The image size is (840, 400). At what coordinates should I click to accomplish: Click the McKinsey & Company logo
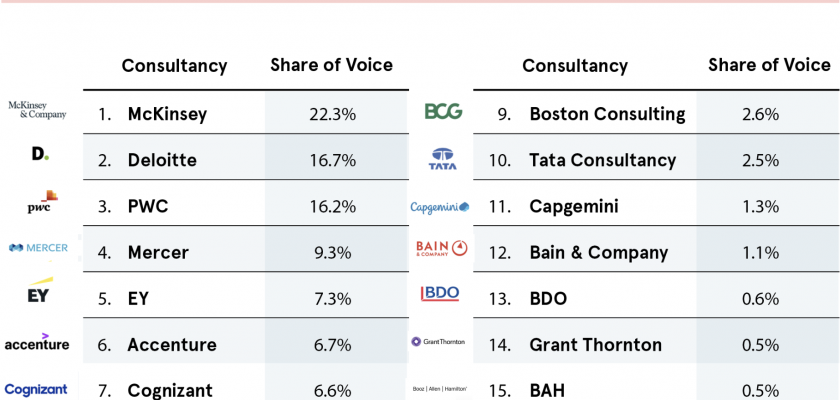37,109
